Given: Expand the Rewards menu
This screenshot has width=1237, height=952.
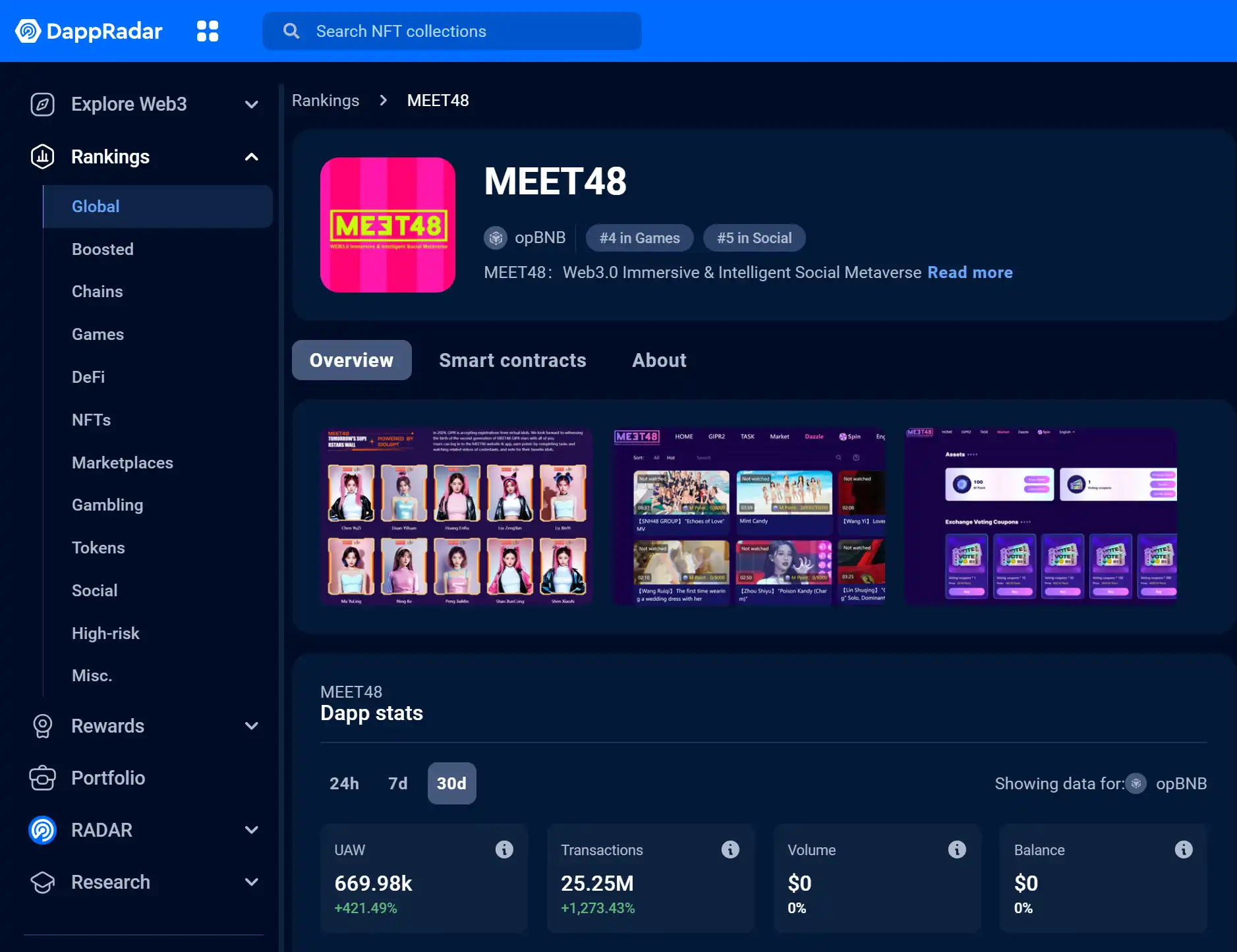Looking at the screenshot, I should click(251, 726).
